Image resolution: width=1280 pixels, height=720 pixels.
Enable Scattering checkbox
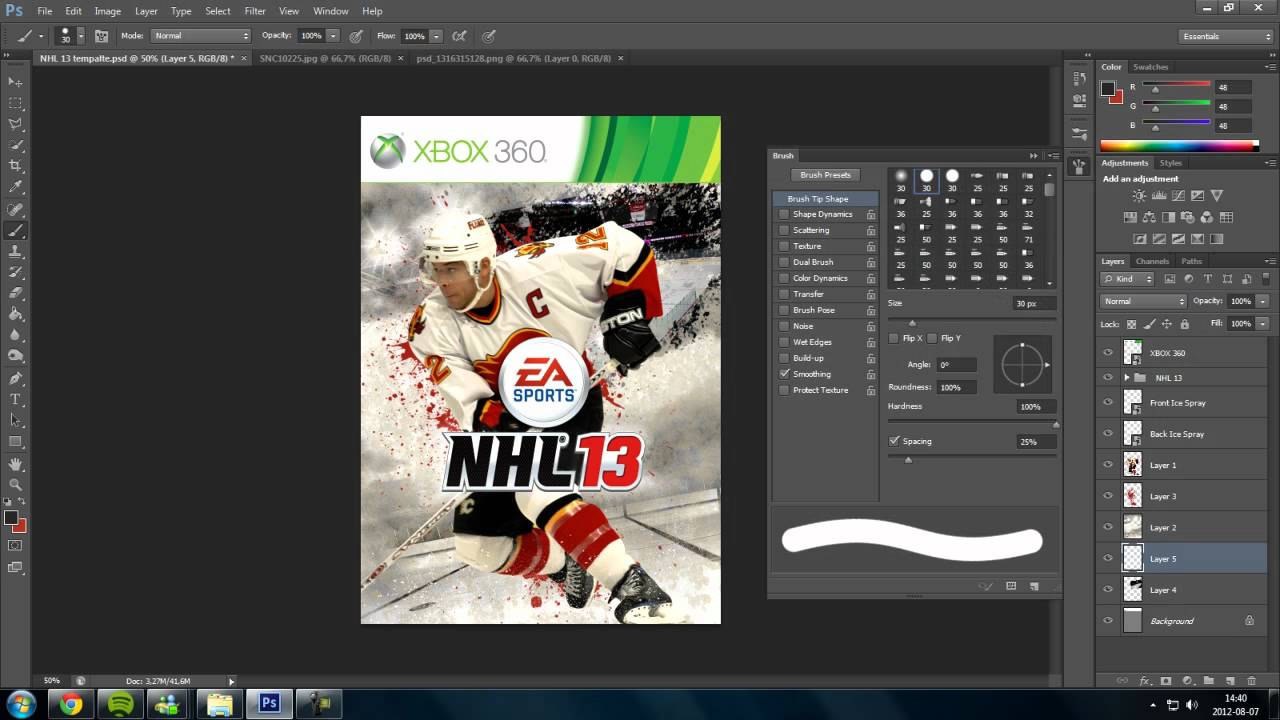tap(784, 230)
